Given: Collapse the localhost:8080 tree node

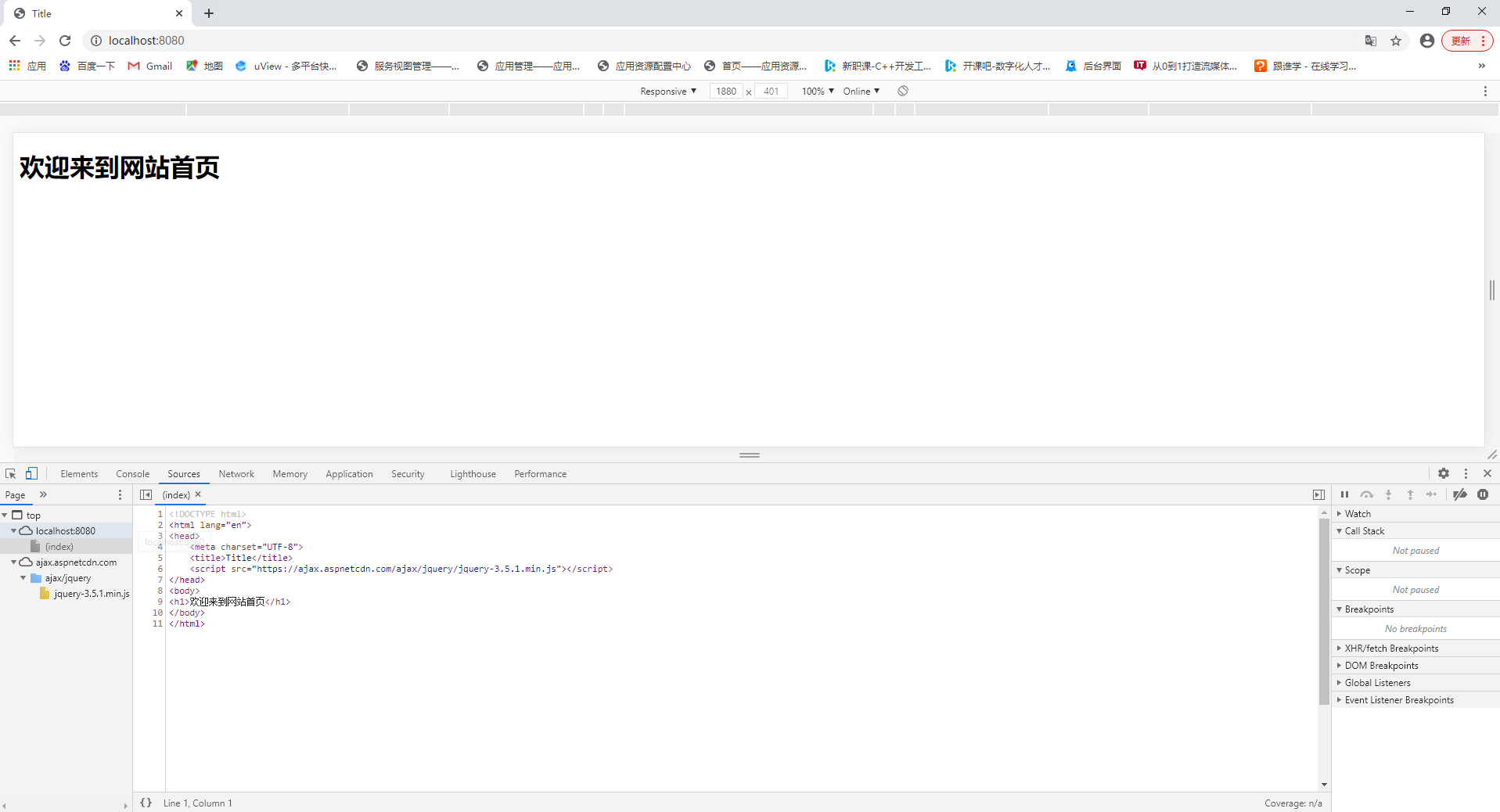Looking at the screenshot, I should (x=13, y=530).
